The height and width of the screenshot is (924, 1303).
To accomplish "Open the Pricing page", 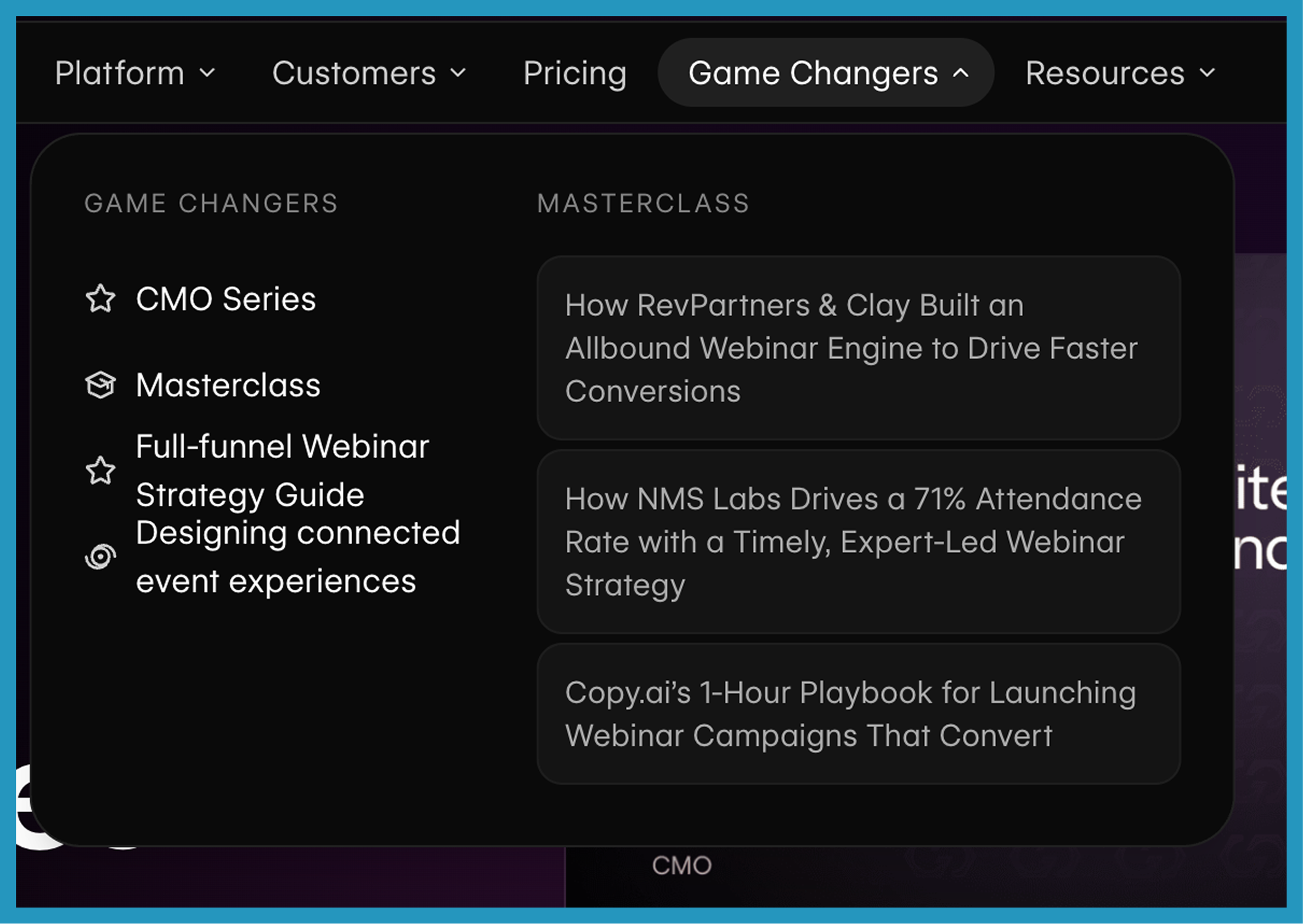I will pyautogui.click(x=574, y=73).
